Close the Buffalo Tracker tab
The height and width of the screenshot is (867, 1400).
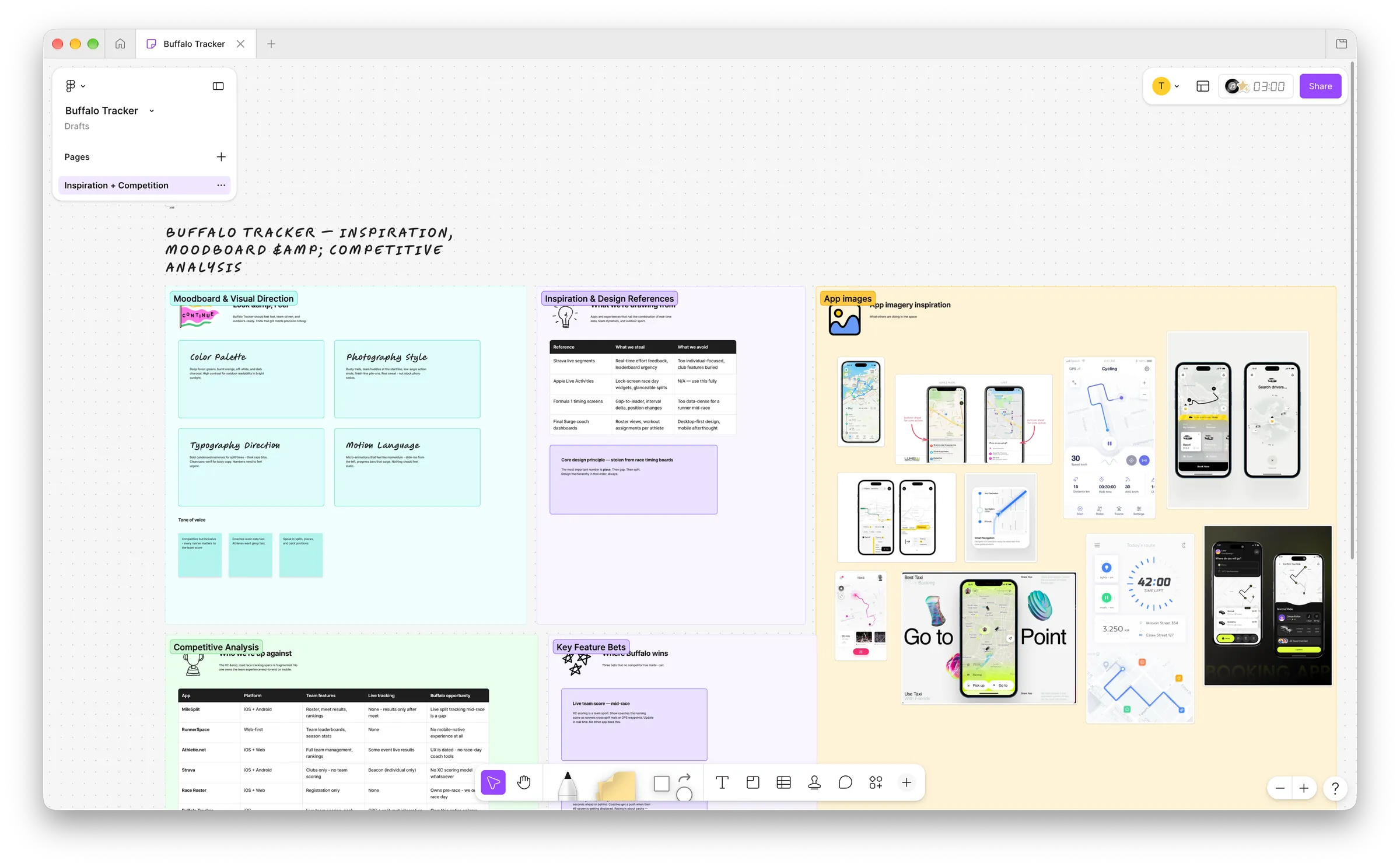240,44
